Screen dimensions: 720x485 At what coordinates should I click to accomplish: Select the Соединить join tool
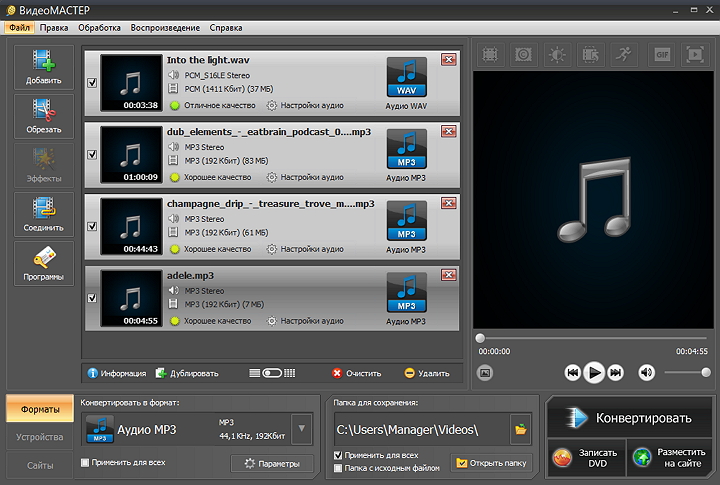pos(44,214)
